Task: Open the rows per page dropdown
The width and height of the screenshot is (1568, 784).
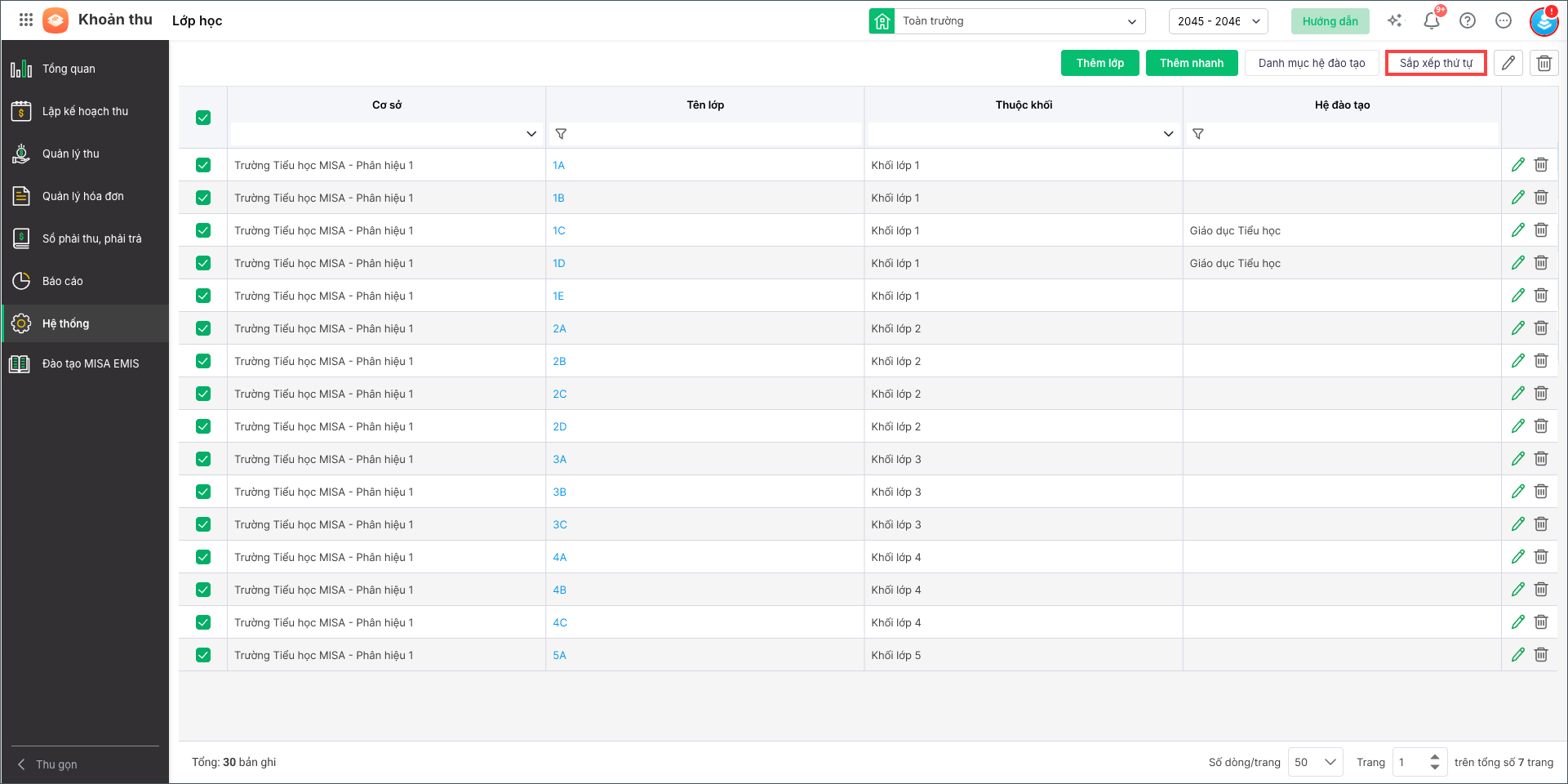Action: tap(1316, 762)
